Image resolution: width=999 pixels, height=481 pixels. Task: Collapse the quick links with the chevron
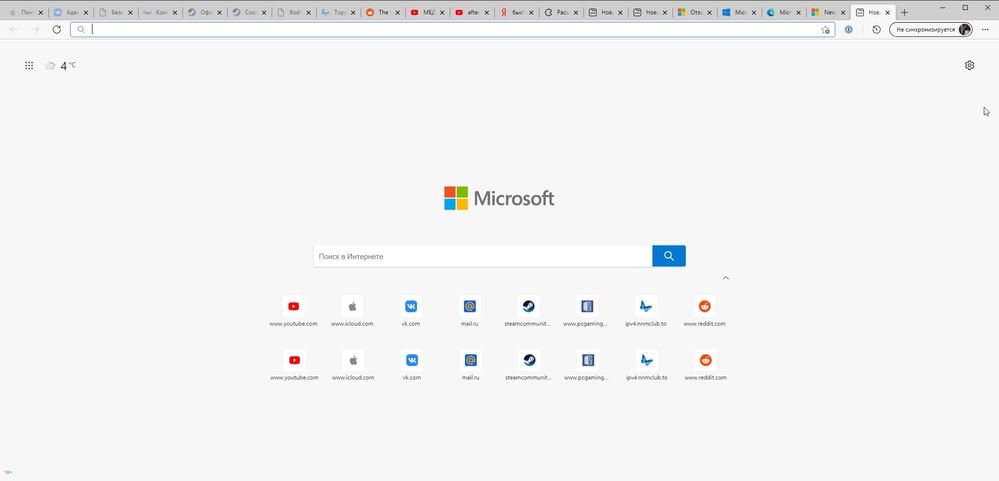[x=726, y=278]
